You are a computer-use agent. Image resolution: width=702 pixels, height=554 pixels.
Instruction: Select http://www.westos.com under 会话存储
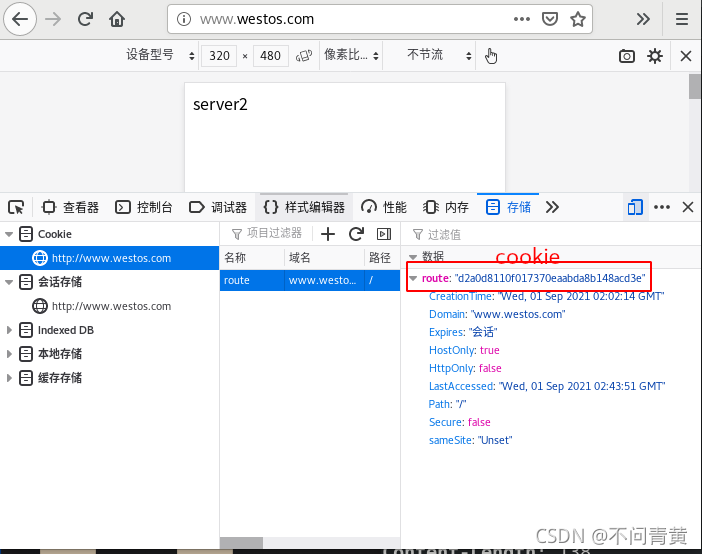click(x=109, y=306)
